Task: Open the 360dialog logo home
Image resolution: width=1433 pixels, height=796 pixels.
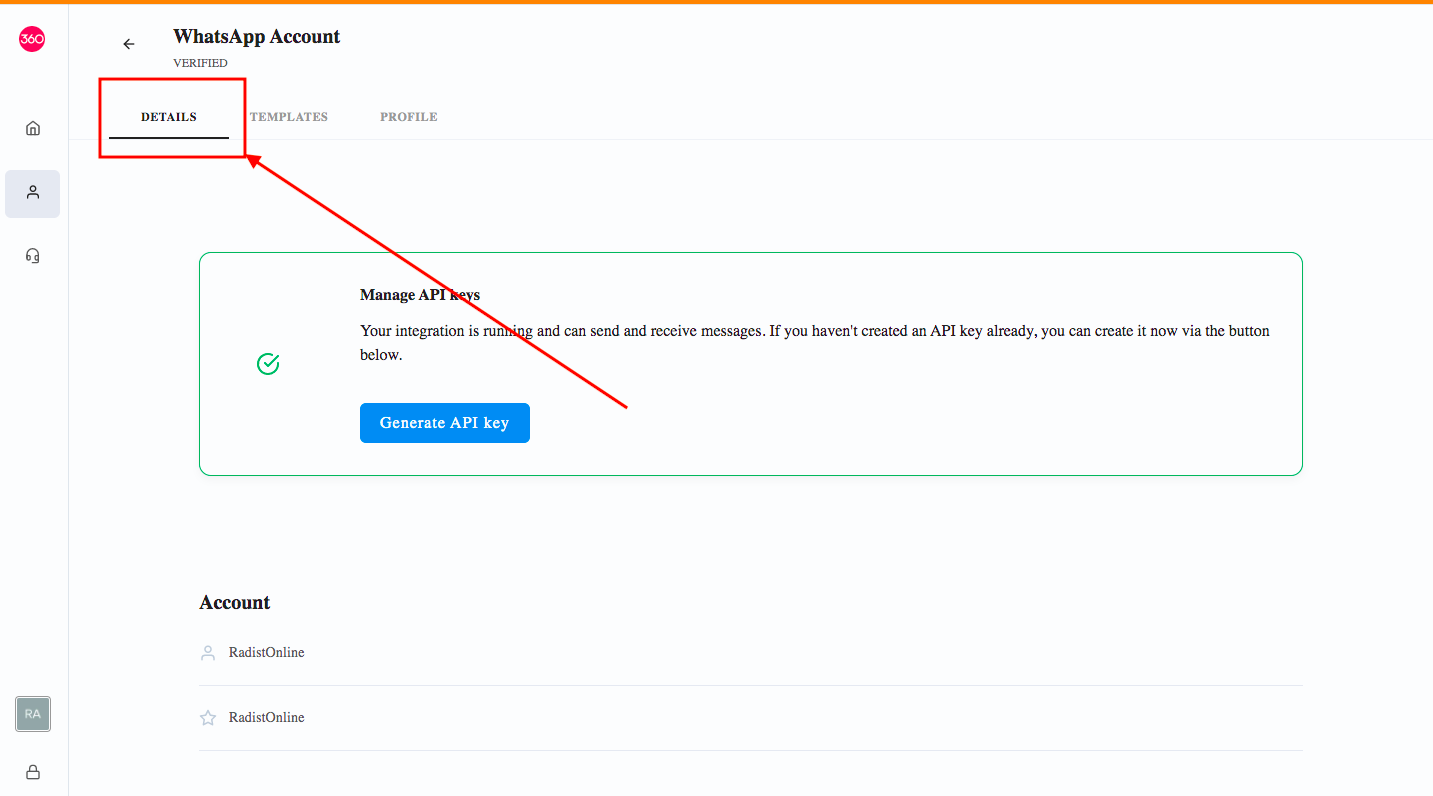Action: [32, 39]
